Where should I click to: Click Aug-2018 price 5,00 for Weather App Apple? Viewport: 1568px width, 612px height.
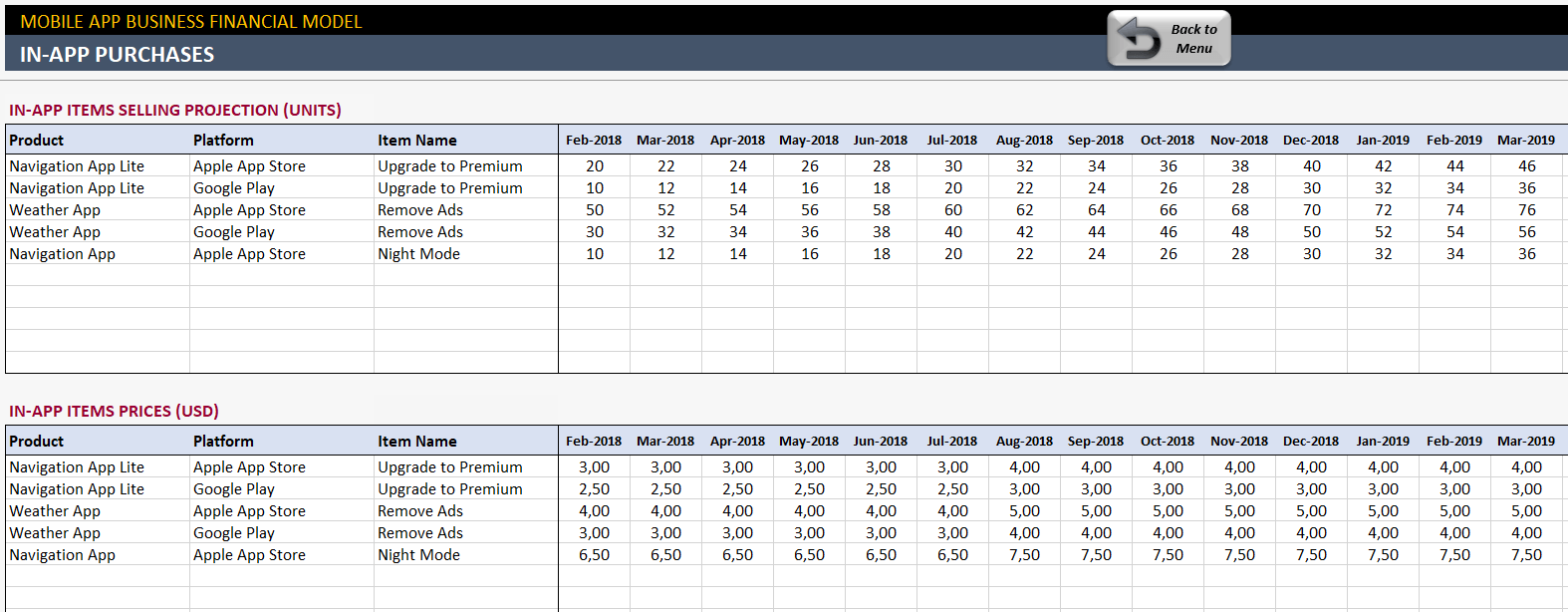click(1025, 511)
